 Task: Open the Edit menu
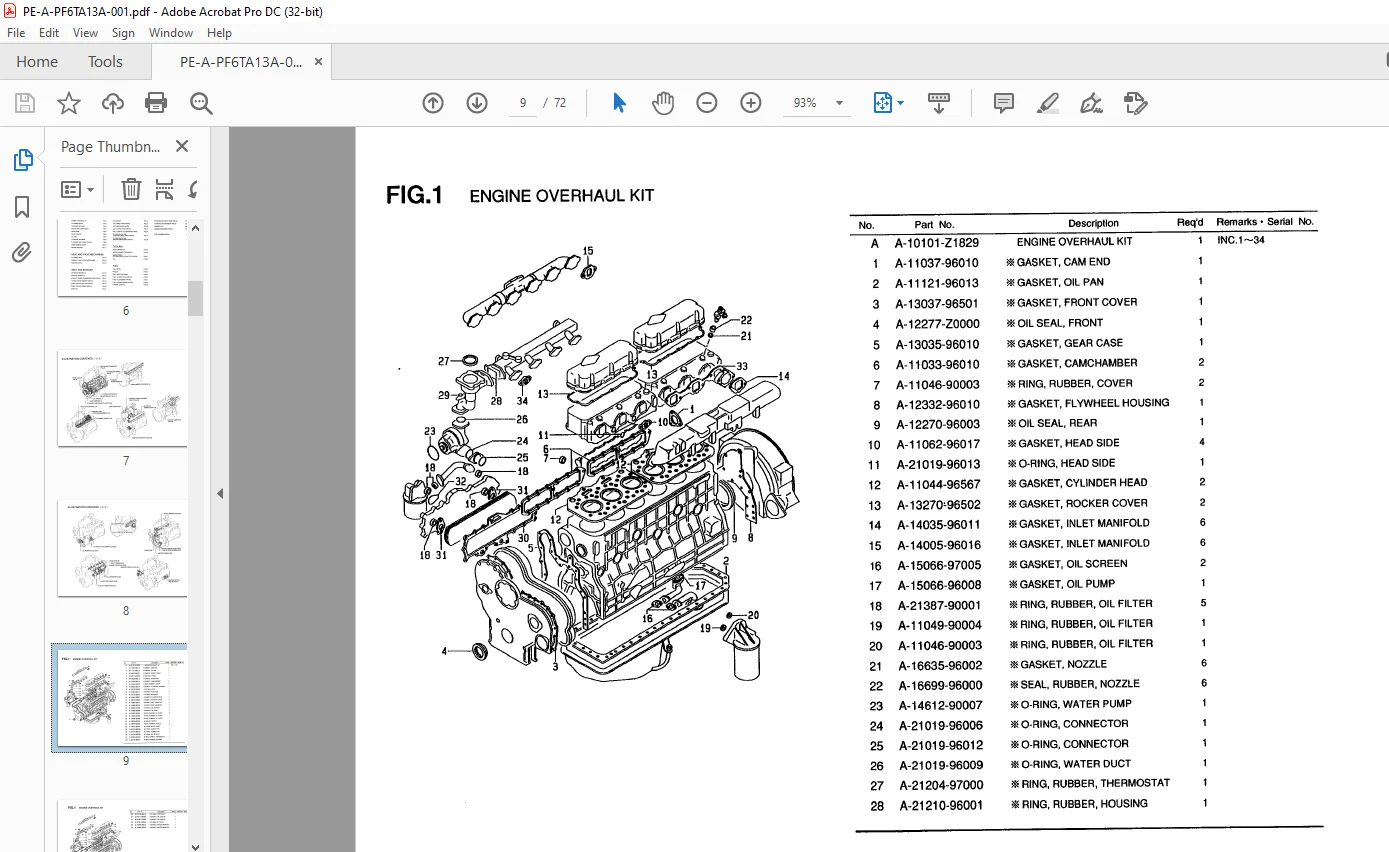(x=49, y=33)
